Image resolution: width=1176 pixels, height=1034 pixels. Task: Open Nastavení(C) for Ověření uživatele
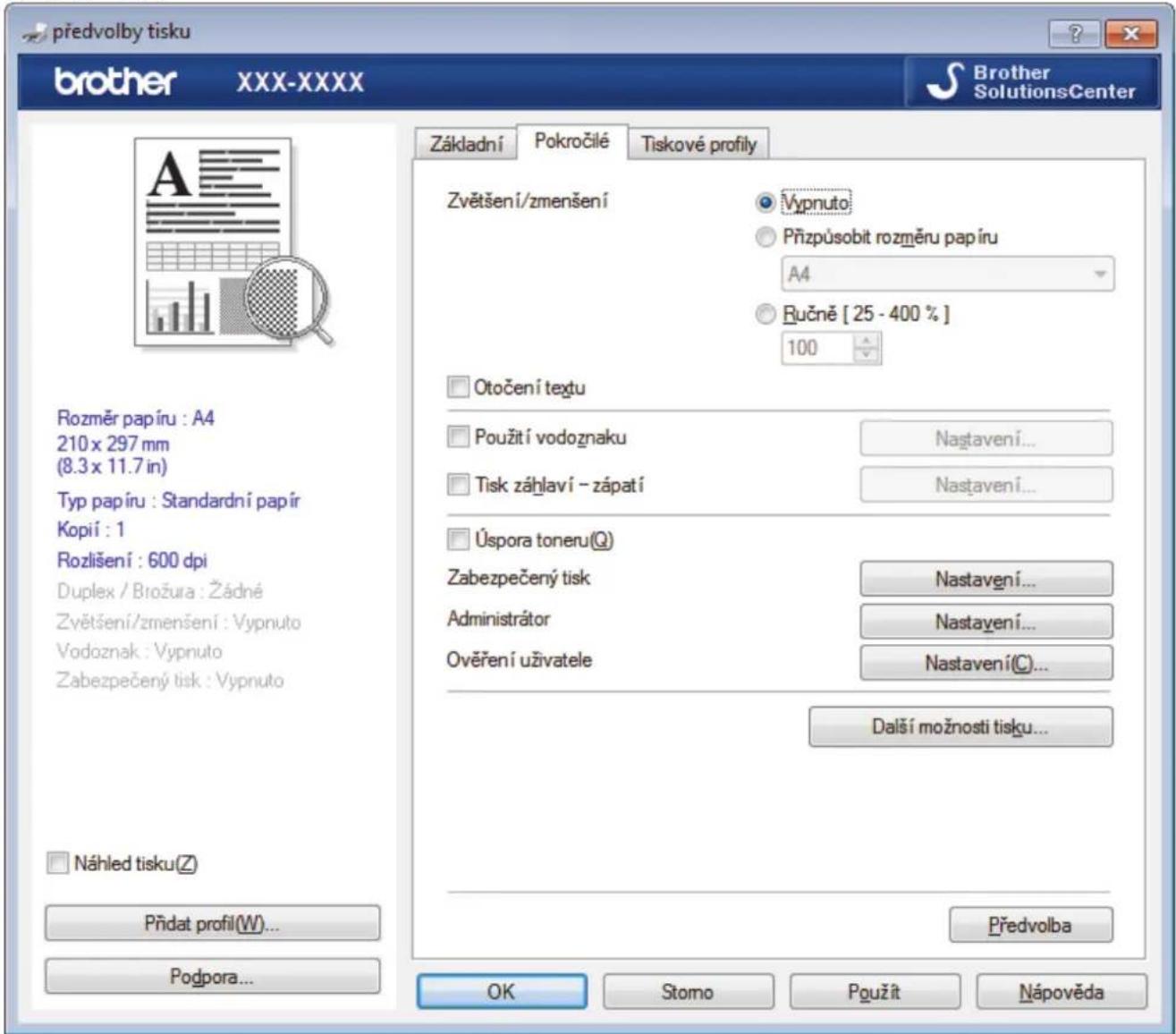coord(986,663)
